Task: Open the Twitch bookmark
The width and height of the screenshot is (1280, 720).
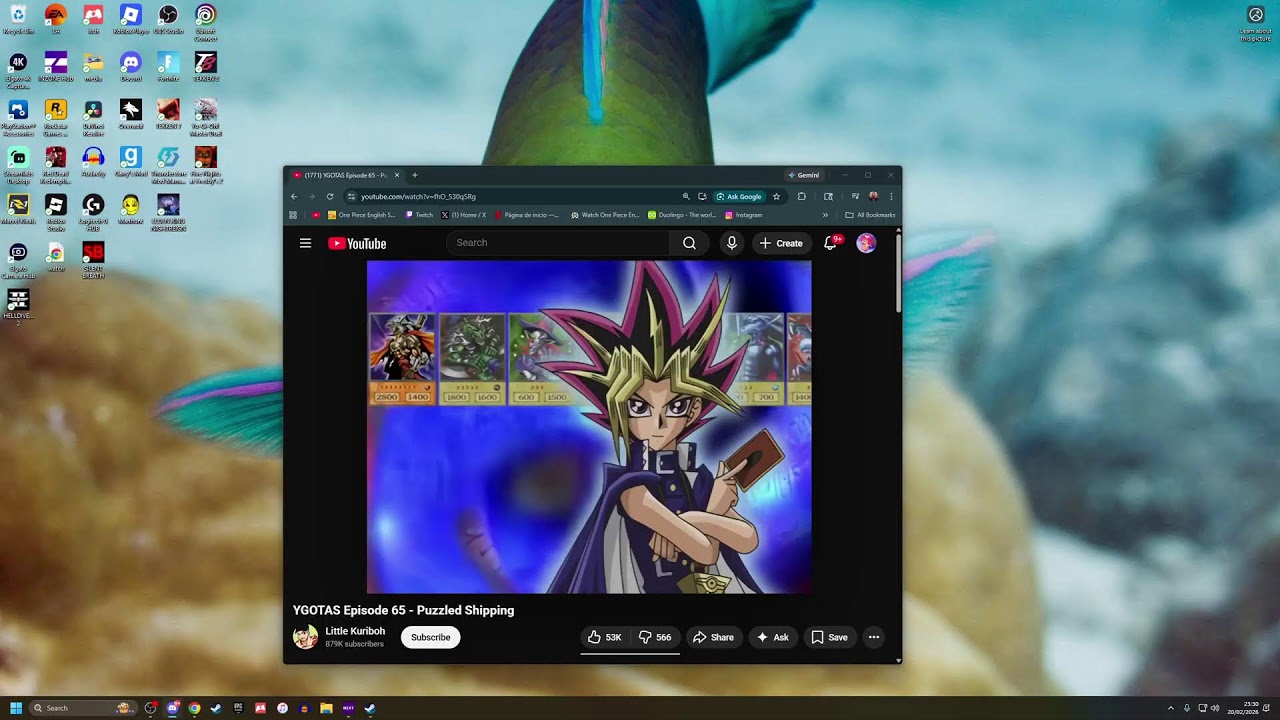Action: 419,215
